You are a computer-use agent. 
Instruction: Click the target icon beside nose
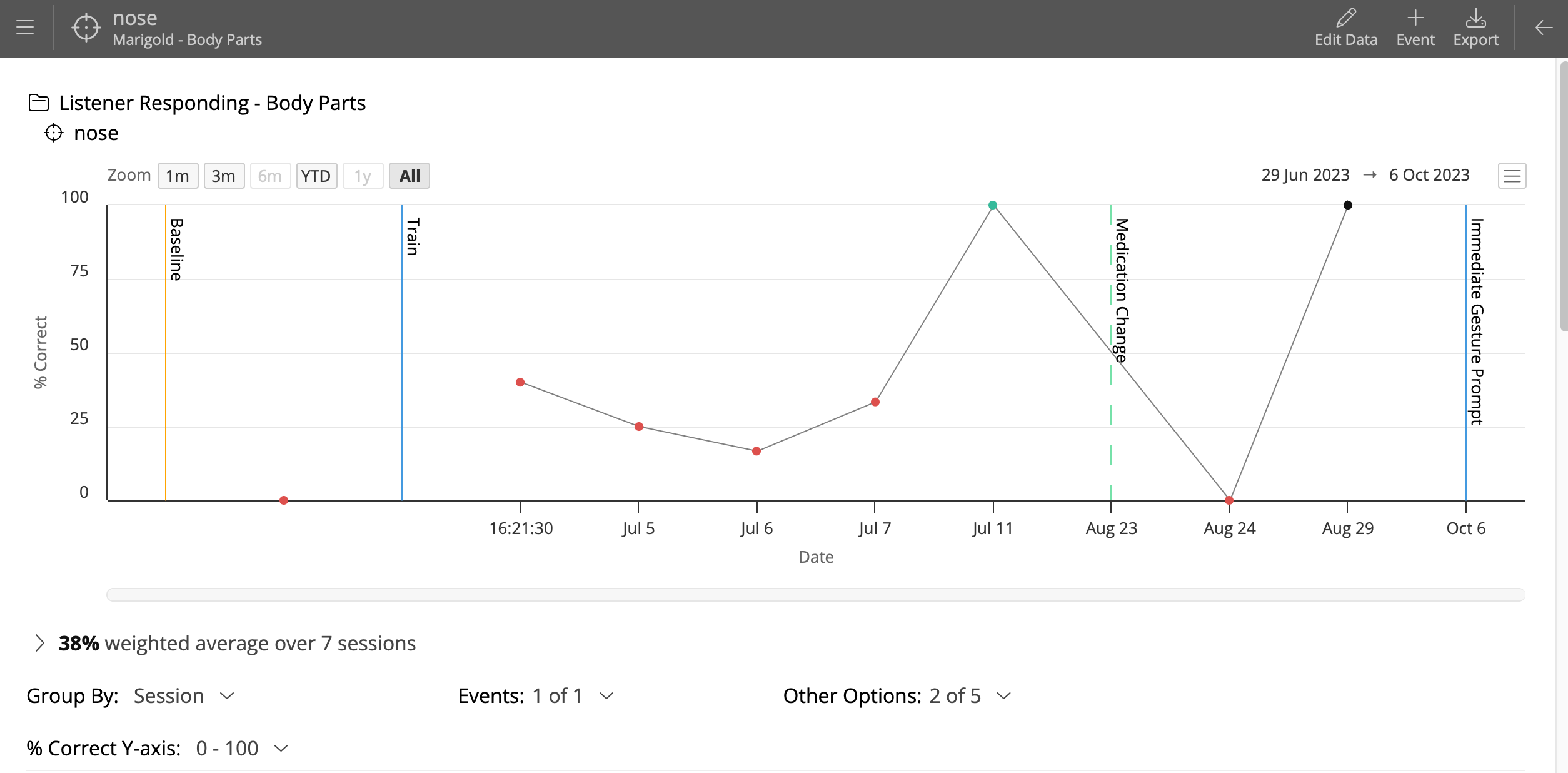[54, 133]
